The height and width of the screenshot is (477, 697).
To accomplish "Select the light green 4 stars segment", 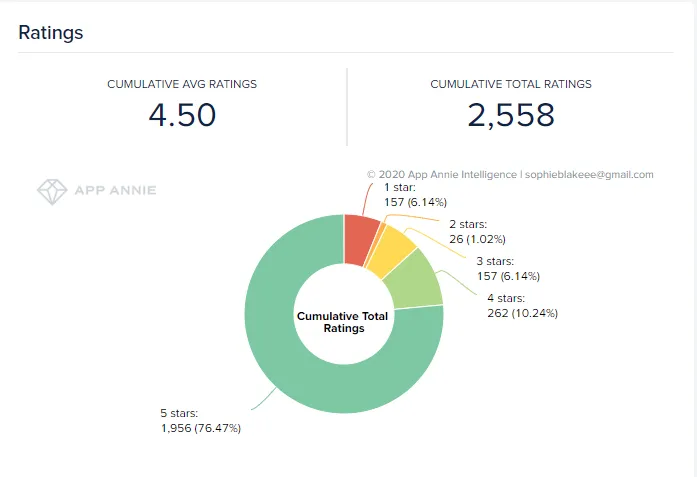I will [415, 281].
